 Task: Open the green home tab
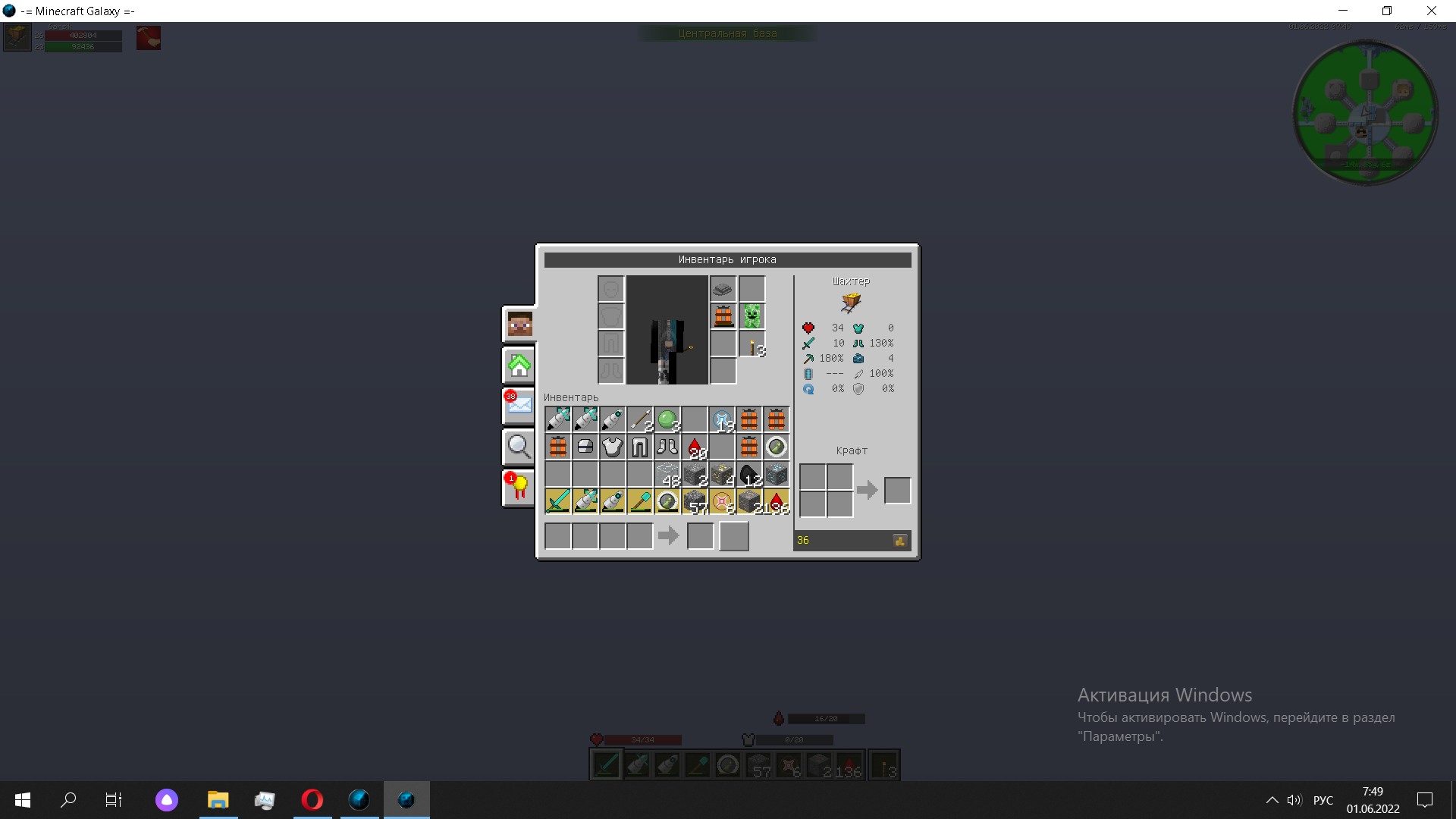click(x=519, y=366)
